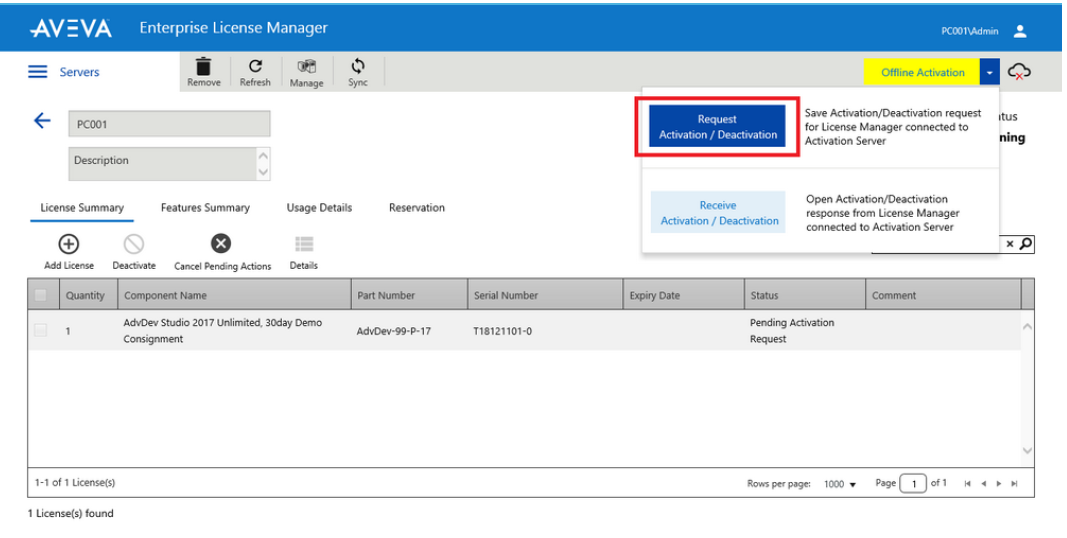Image resolution: width=1067 pixels, height=538 pixels.
Task: Click the 1-1 of 1 License(s) text
Action: tap(75, 482)
